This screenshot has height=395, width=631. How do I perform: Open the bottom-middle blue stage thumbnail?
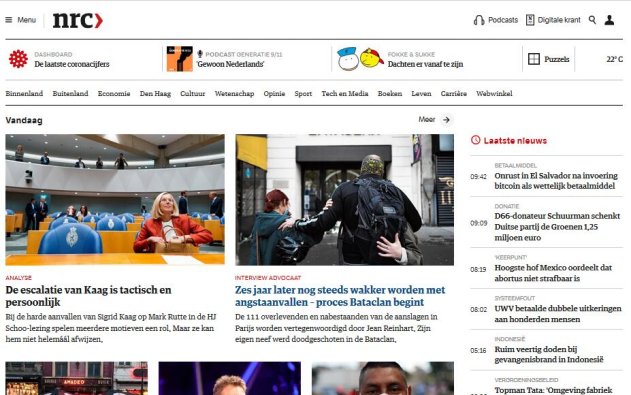click(x=230, y=378)
